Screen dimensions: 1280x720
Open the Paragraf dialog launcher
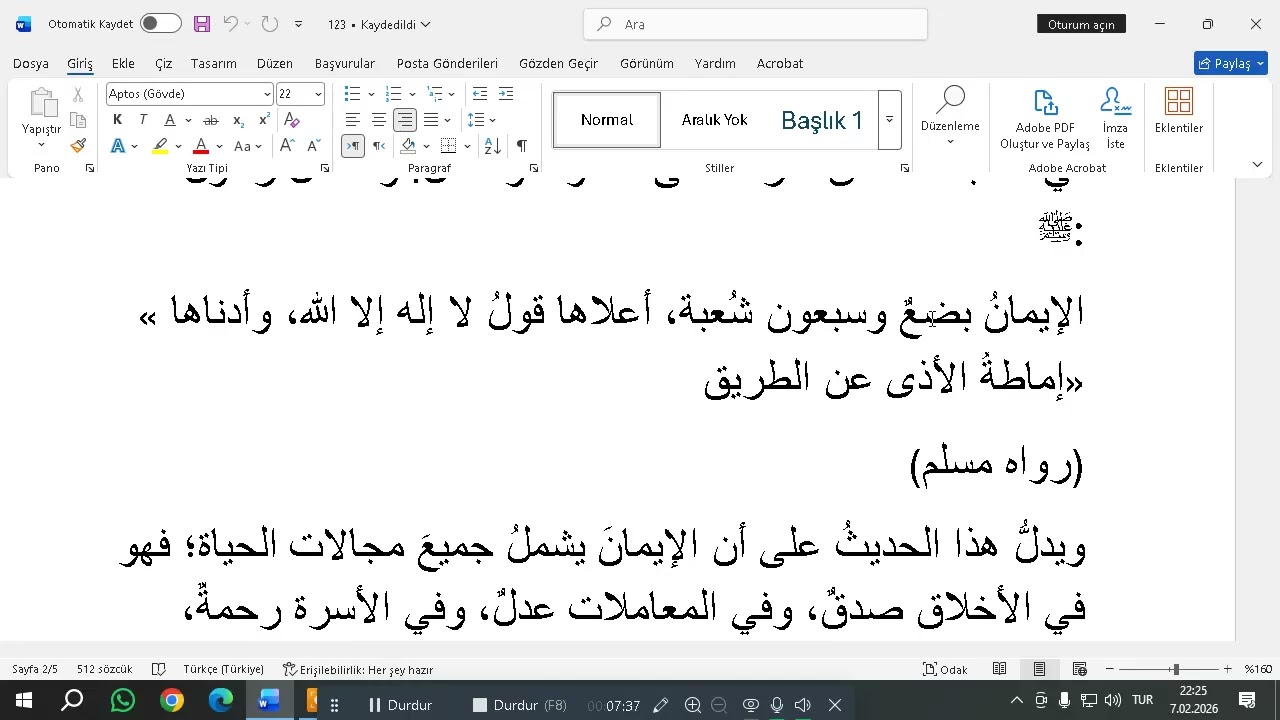tap(534, 168)
